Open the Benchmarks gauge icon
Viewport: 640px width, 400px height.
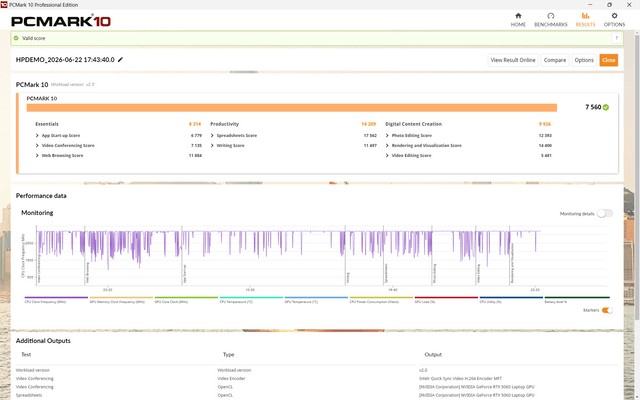(x=551, y=16)
